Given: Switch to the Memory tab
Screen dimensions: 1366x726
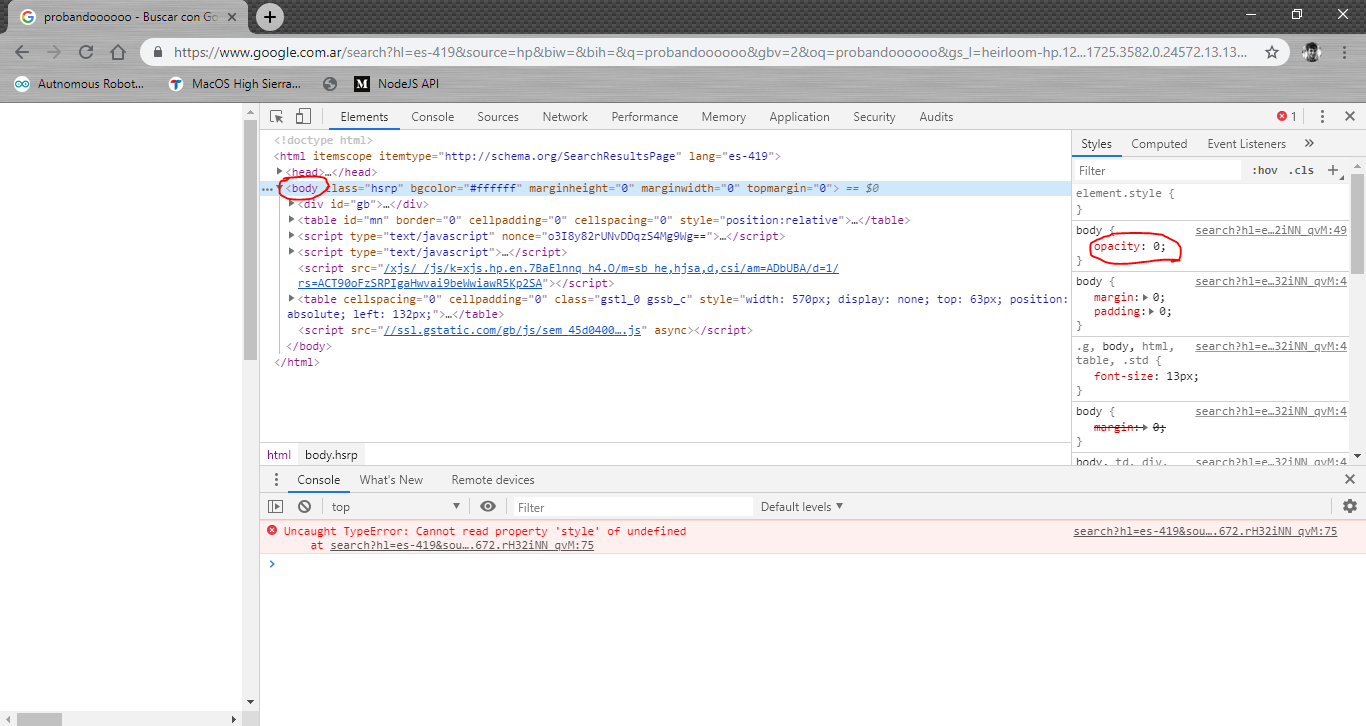Looking at the screenshot, I should [724, 117].
